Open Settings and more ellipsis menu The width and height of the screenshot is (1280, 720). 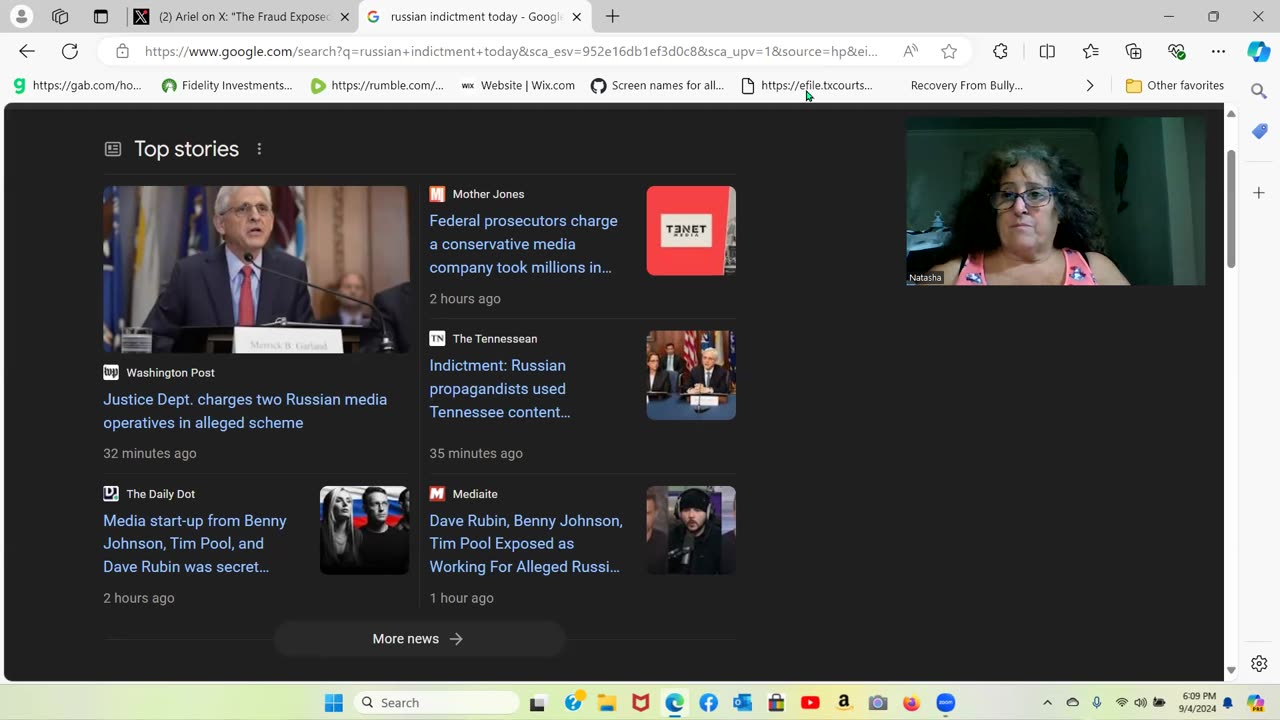pos(1218,51)
